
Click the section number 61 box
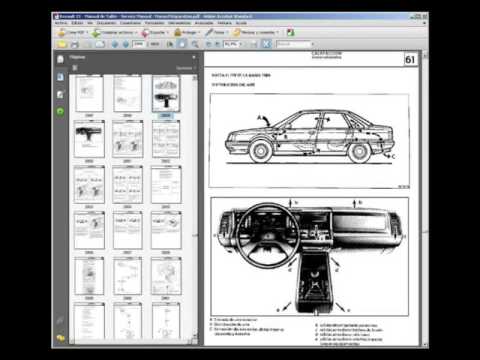click(x=410, y=60)
